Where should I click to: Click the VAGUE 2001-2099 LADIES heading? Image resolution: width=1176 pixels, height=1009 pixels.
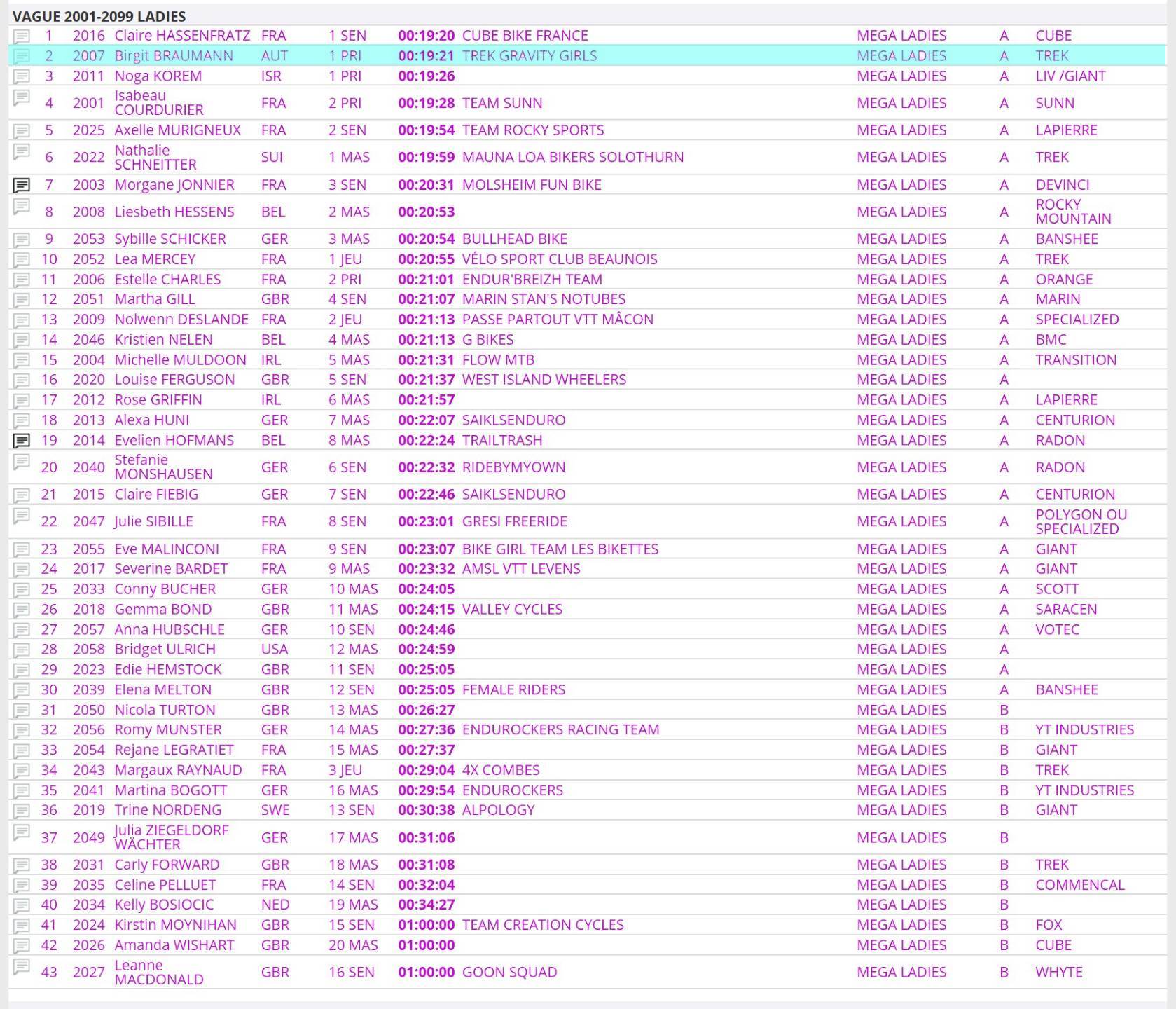tap(99, 16)
